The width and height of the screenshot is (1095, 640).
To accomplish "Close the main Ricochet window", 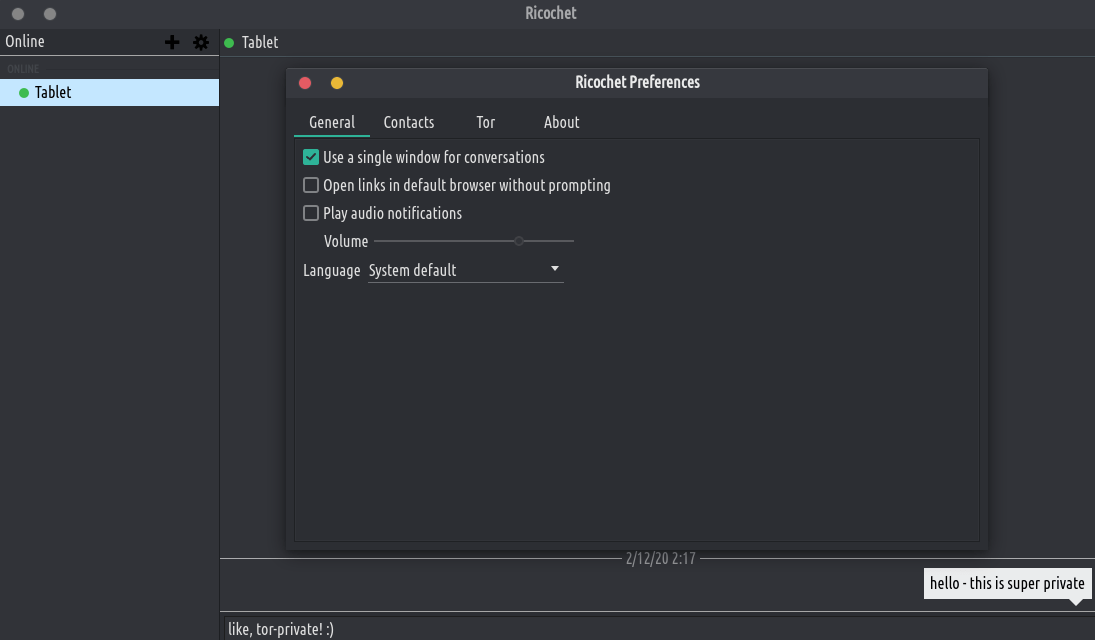I will (x=18, y=14).
